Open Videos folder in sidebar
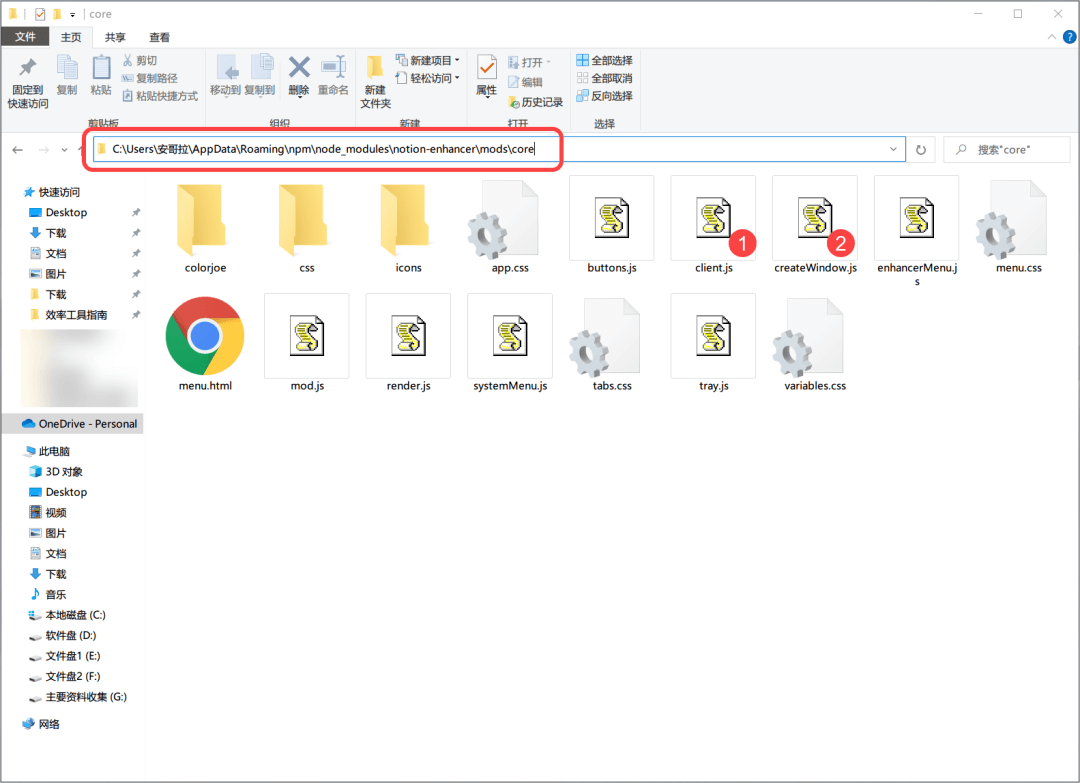 pos(48,512)
